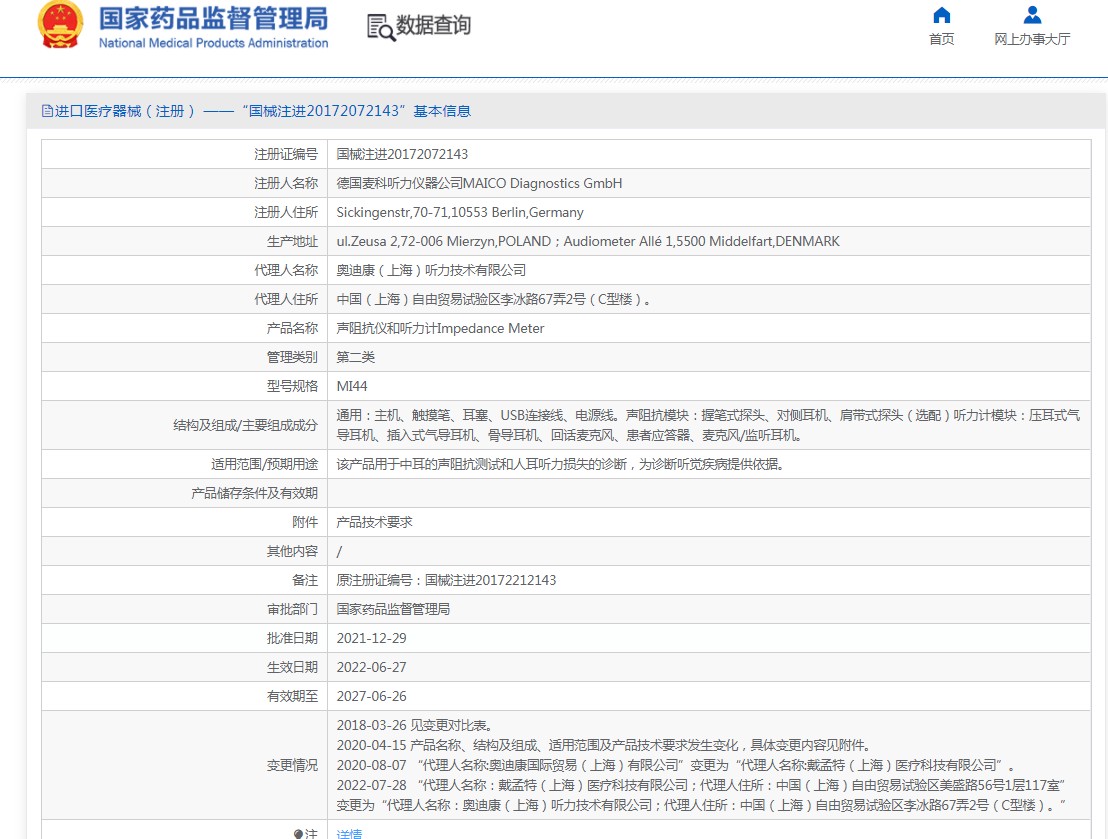1108x839 pixels.
Task: Click the 代理人名称 row label
Action: 286,270
